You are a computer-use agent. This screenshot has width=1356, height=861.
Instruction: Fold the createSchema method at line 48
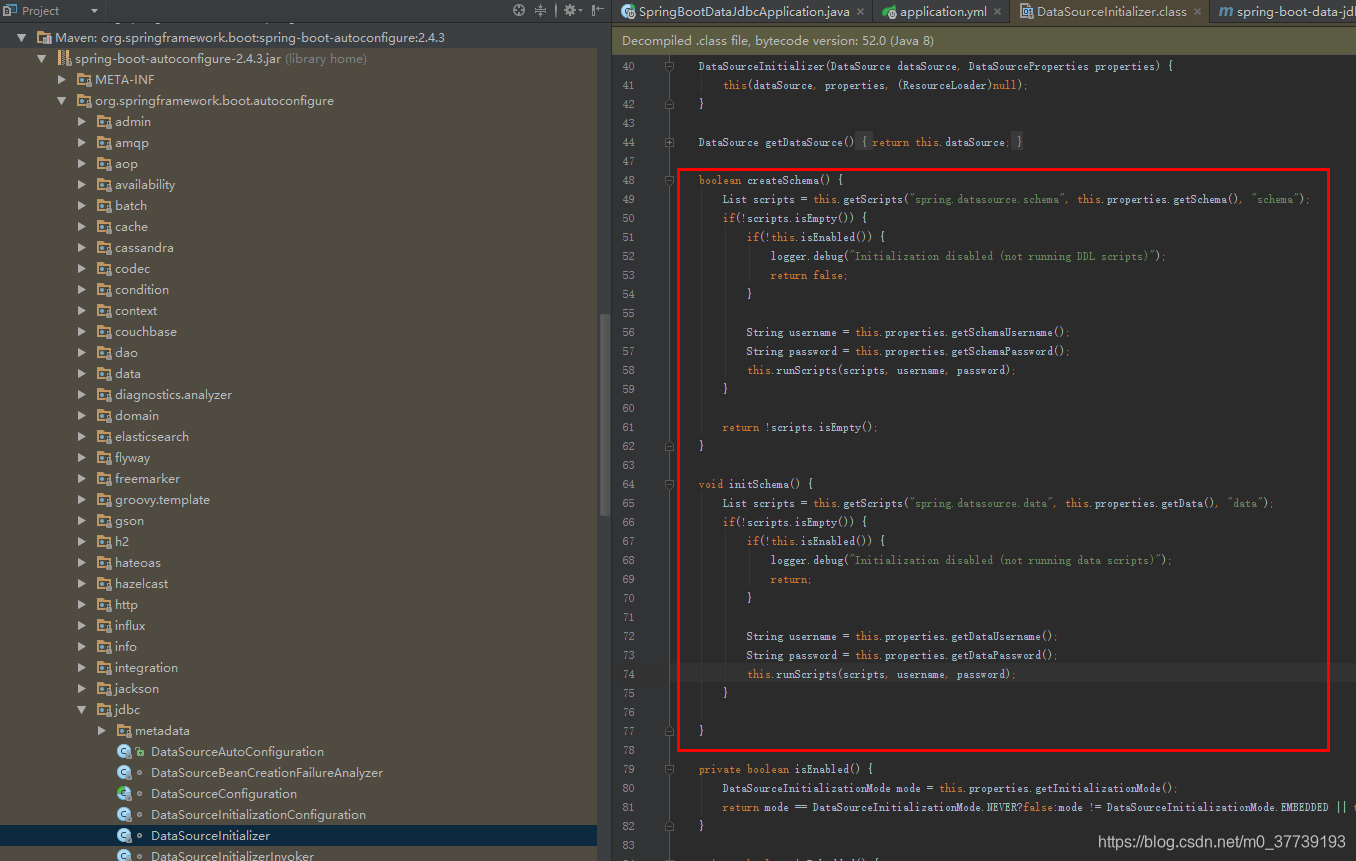tap(669, 181)
